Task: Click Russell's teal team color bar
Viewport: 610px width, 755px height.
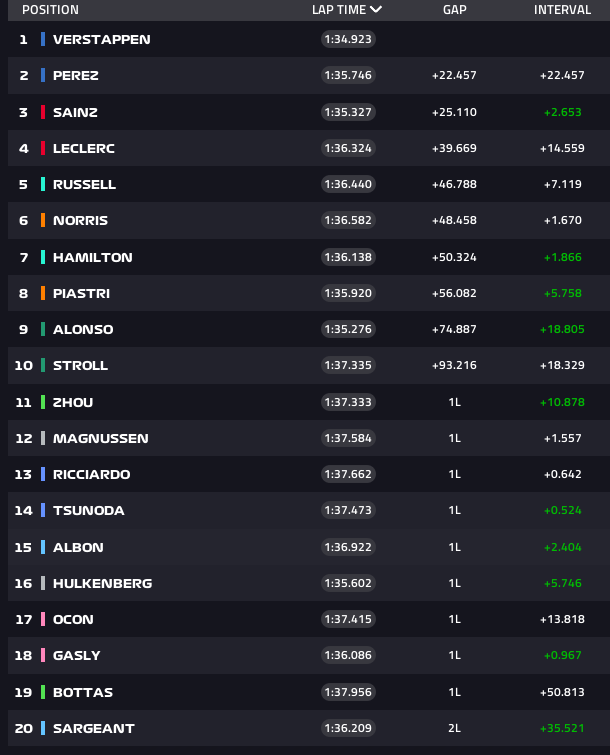Action: [43, 184]
